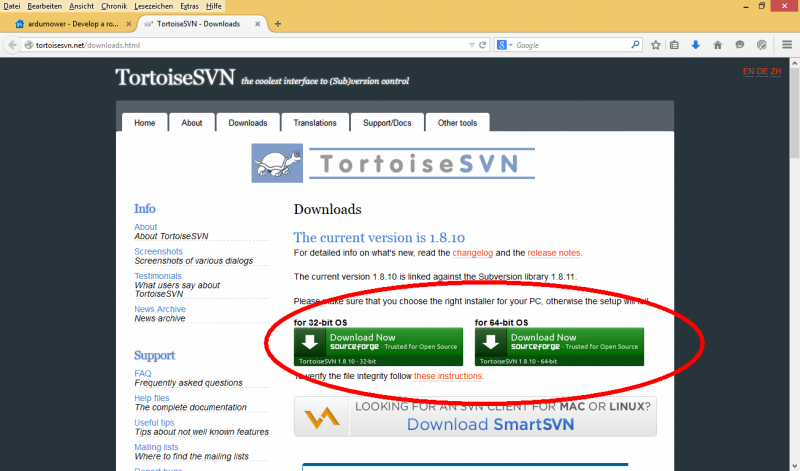This screenshot has height=471, width=800.
Task: Open the Mailing lists sidebar link
Action: click(x=156, y=447)
